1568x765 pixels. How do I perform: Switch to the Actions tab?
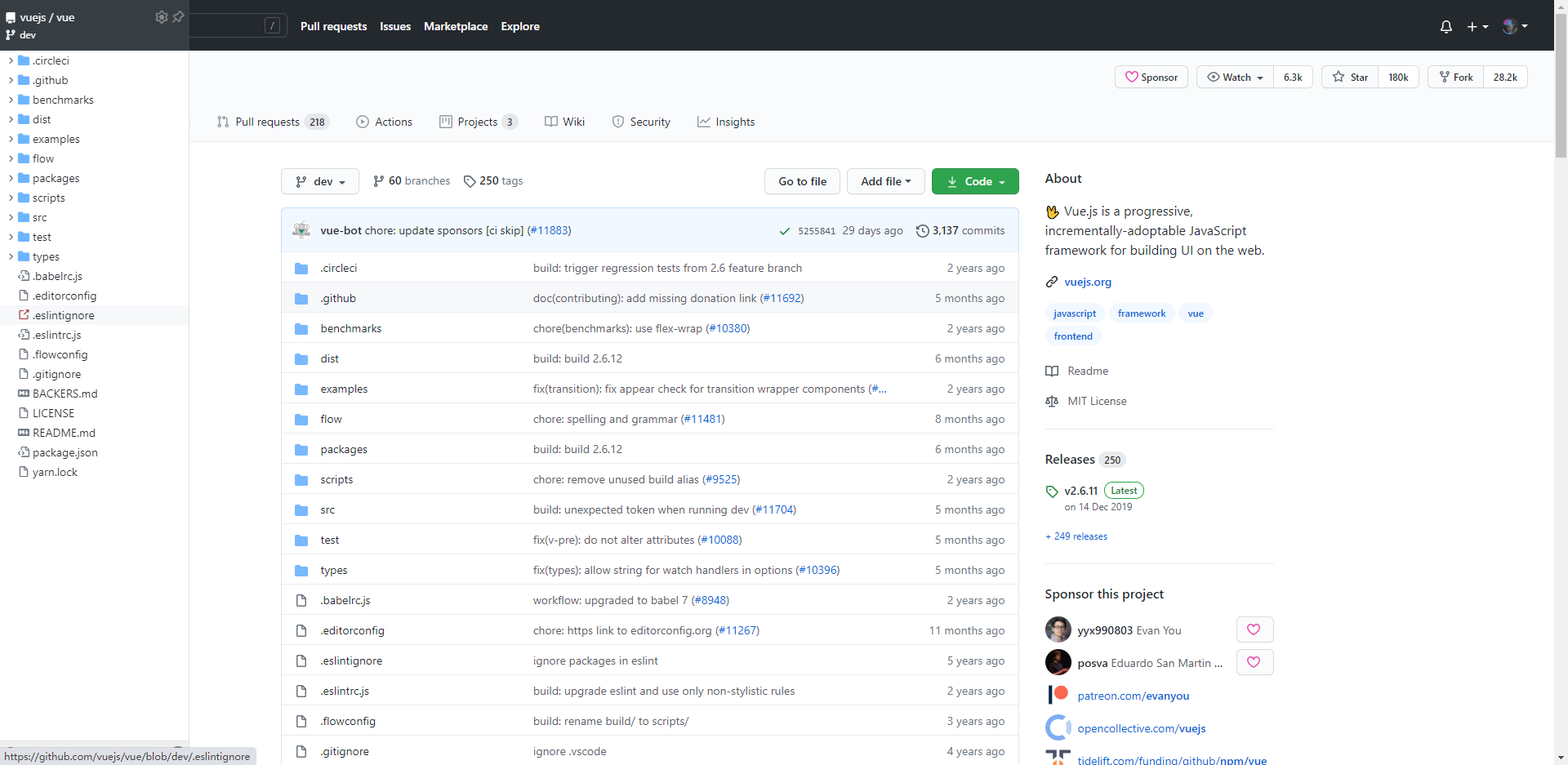click(384, 122)
